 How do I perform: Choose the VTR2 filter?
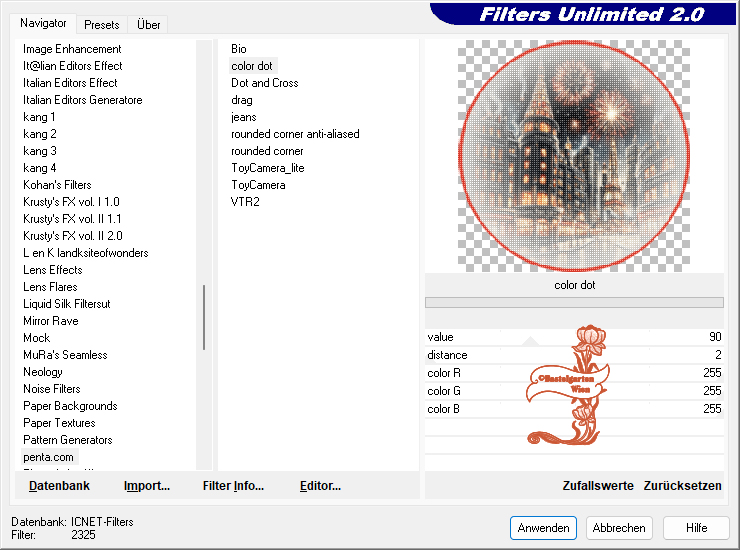pyautogui.click(x=245, y=202)
